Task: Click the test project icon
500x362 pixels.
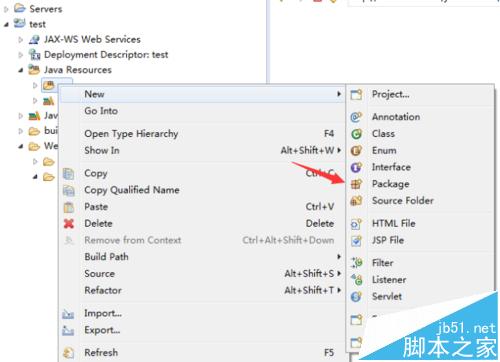Action: coord(19,23)
